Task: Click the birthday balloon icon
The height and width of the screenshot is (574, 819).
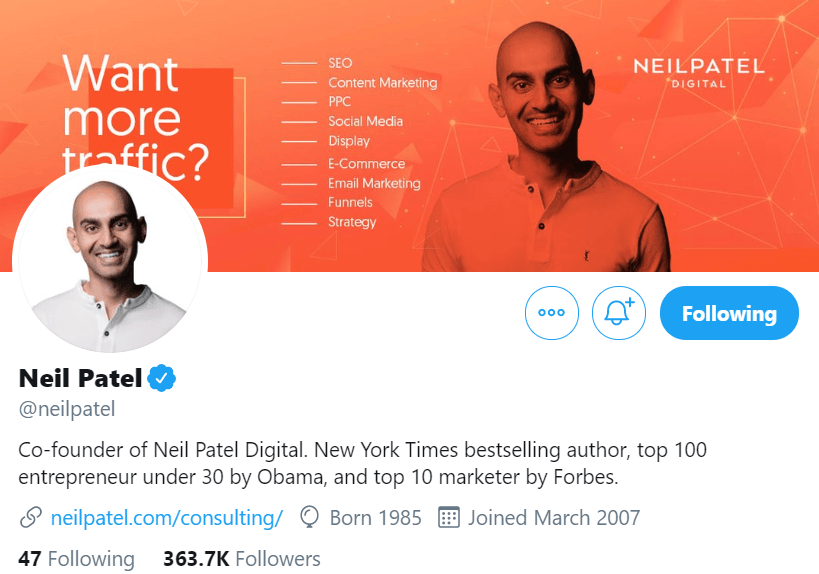Action: (x=309, y=517)
